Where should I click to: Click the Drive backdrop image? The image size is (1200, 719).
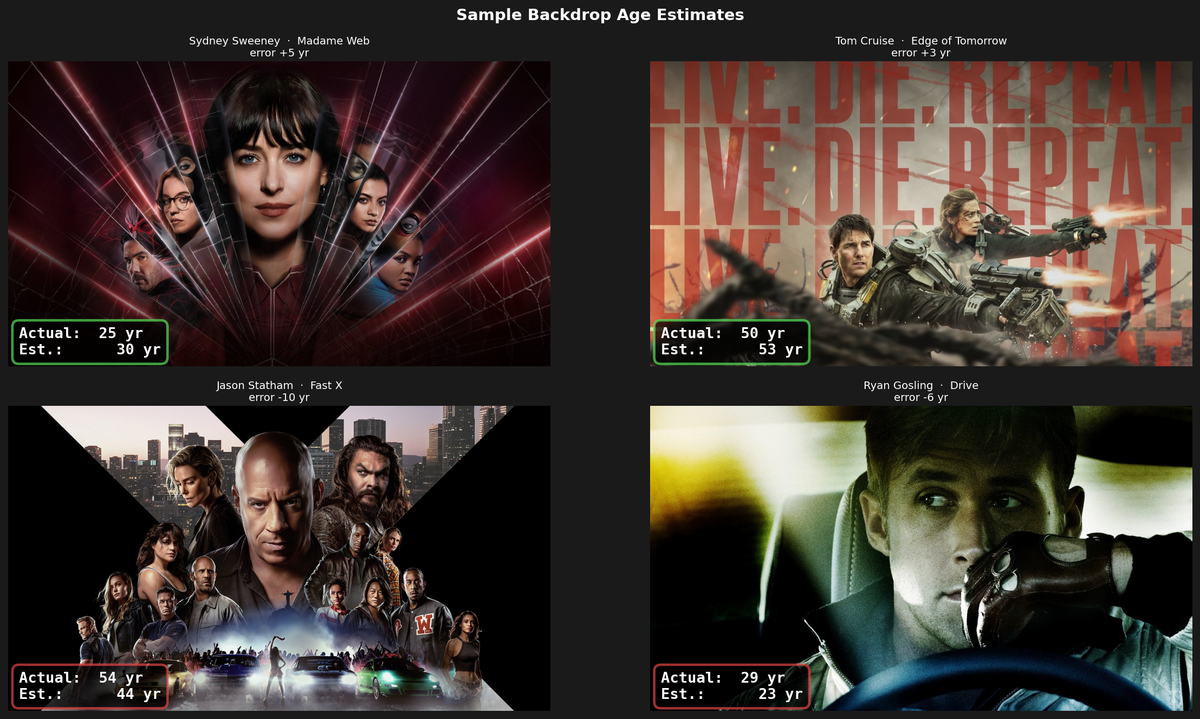[921, 558]
